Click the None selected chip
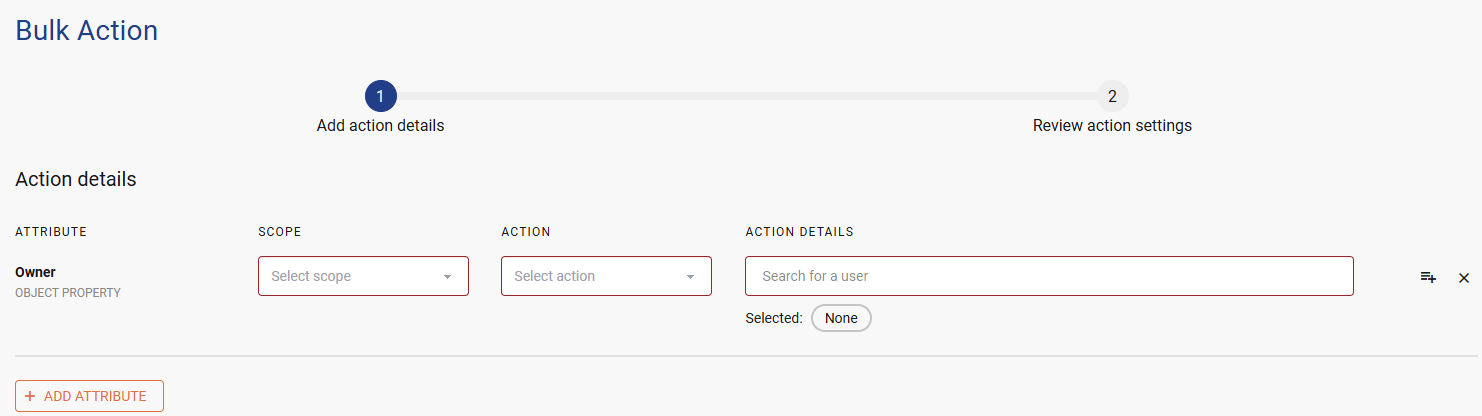 pyautogui.click(x=841, y=318)
